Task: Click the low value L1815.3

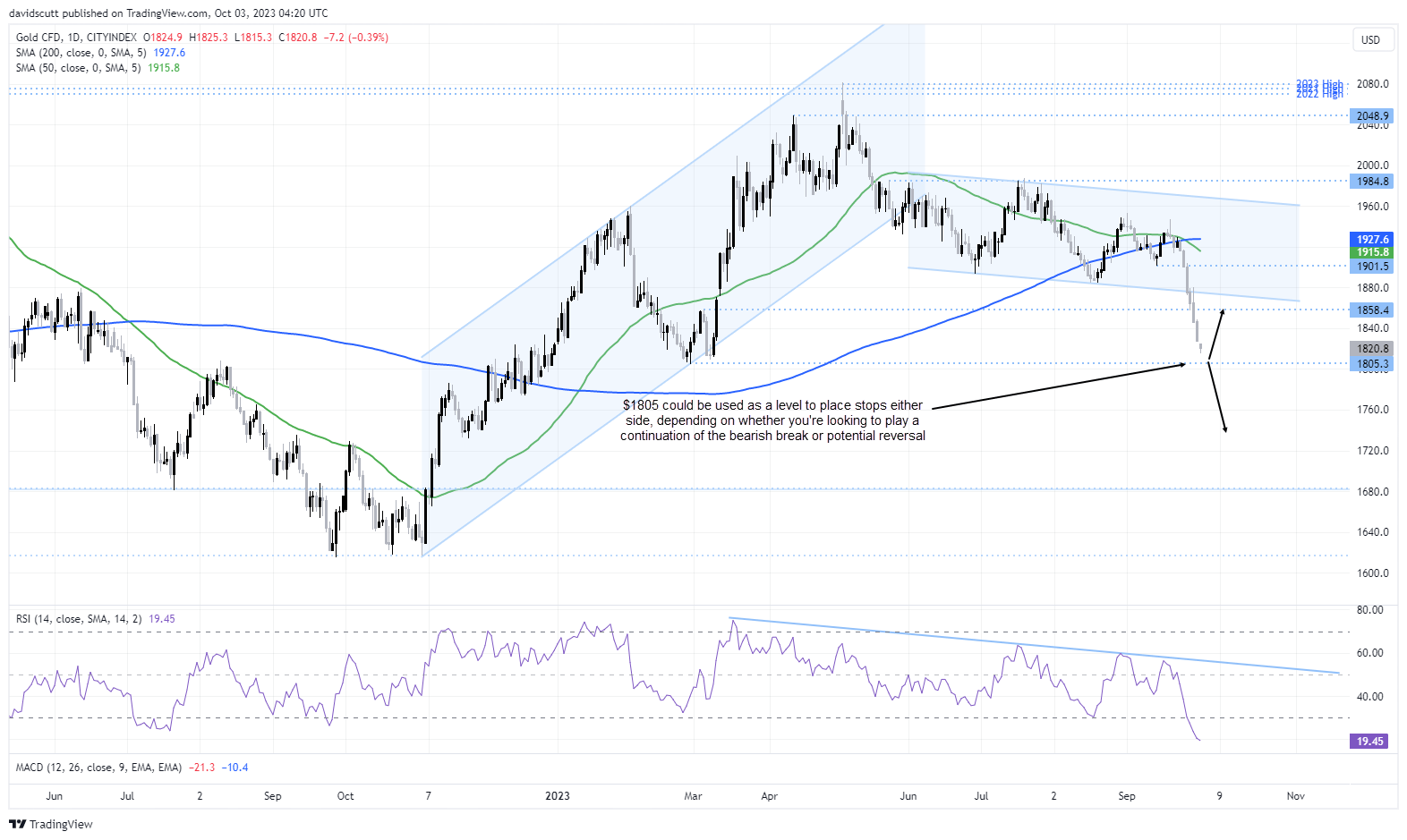Action: 253,38
